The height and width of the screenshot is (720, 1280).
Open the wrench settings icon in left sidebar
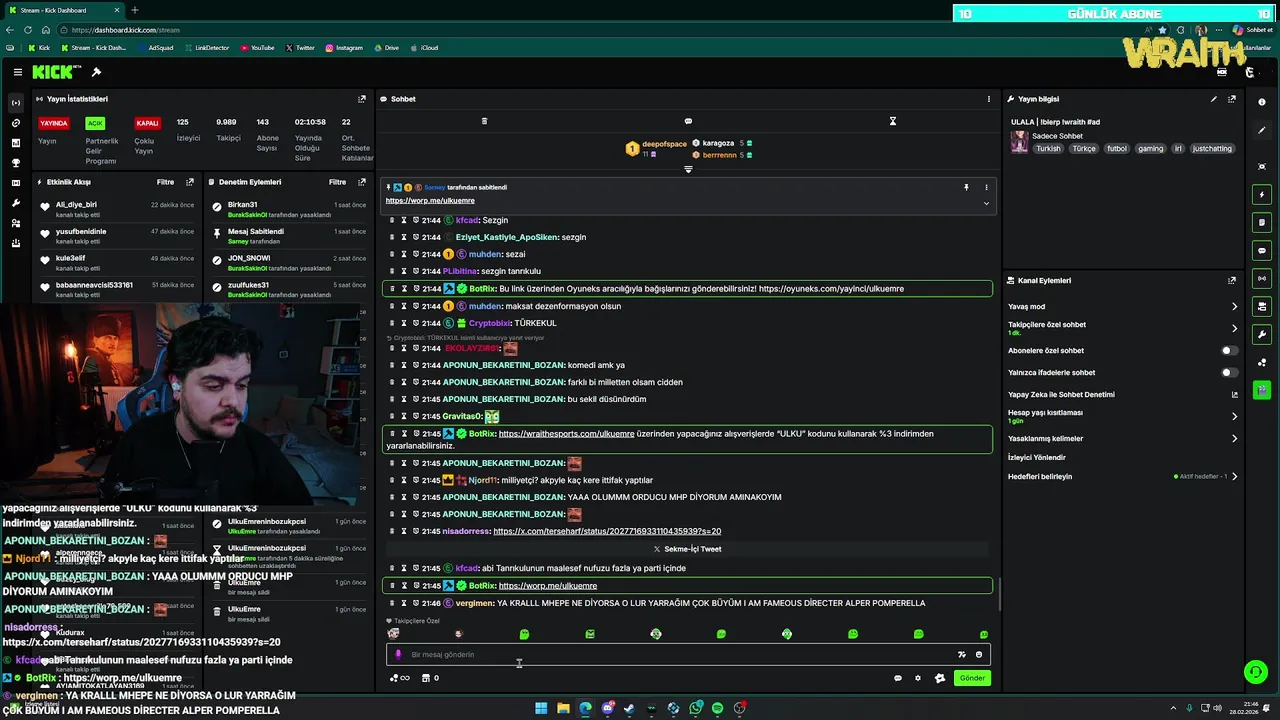point(15,203)
